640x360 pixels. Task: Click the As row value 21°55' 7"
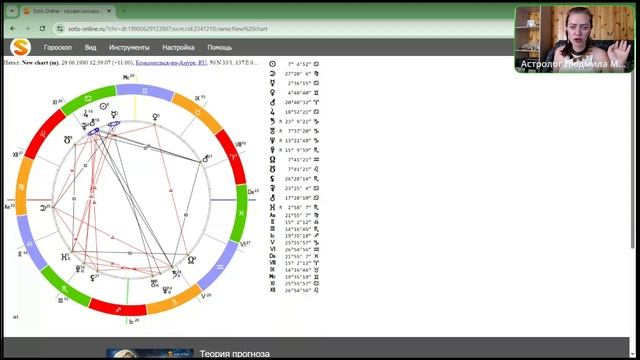(x=298, y=215)
